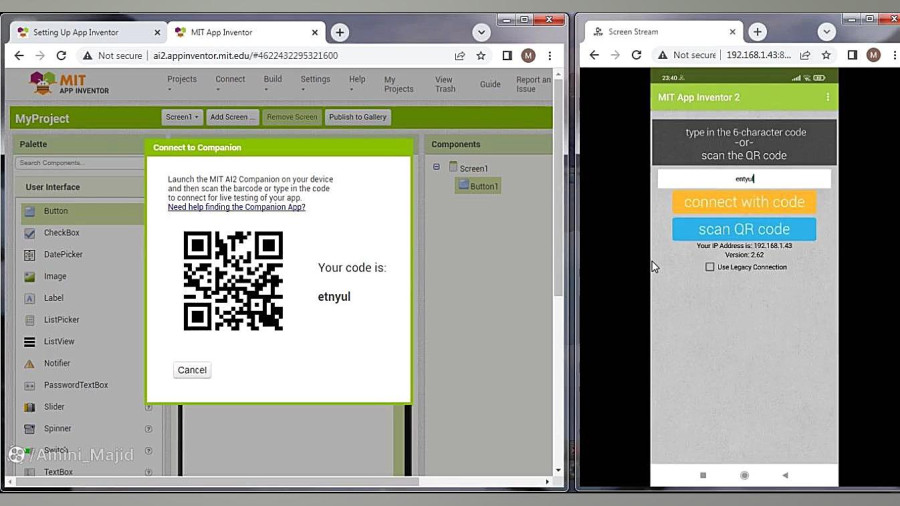The height and width of the screenshot is (506, 900).
Task: Click the vertical scrollbar of App Inventor page
Action: [558, 189]
